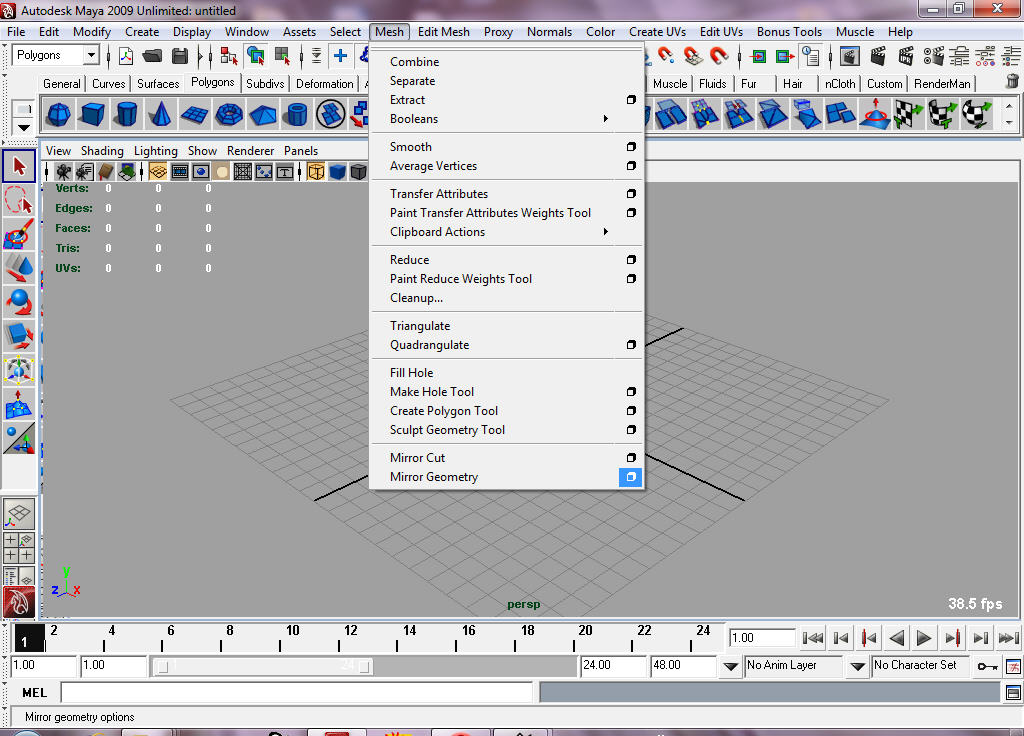Open the shelf options menu arrow

[x=24, y=127]
